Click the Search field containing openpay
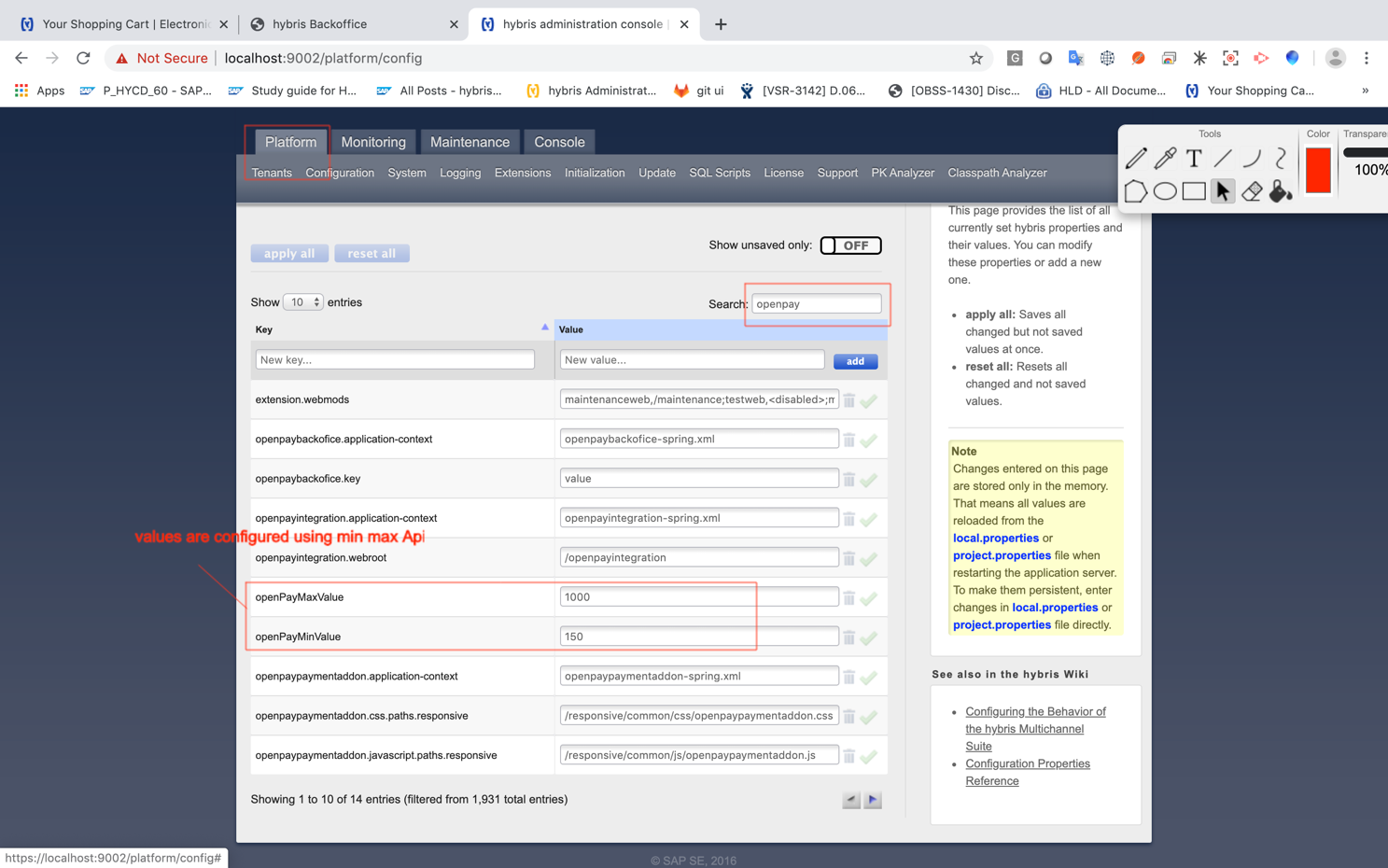 tap(816, 304)
